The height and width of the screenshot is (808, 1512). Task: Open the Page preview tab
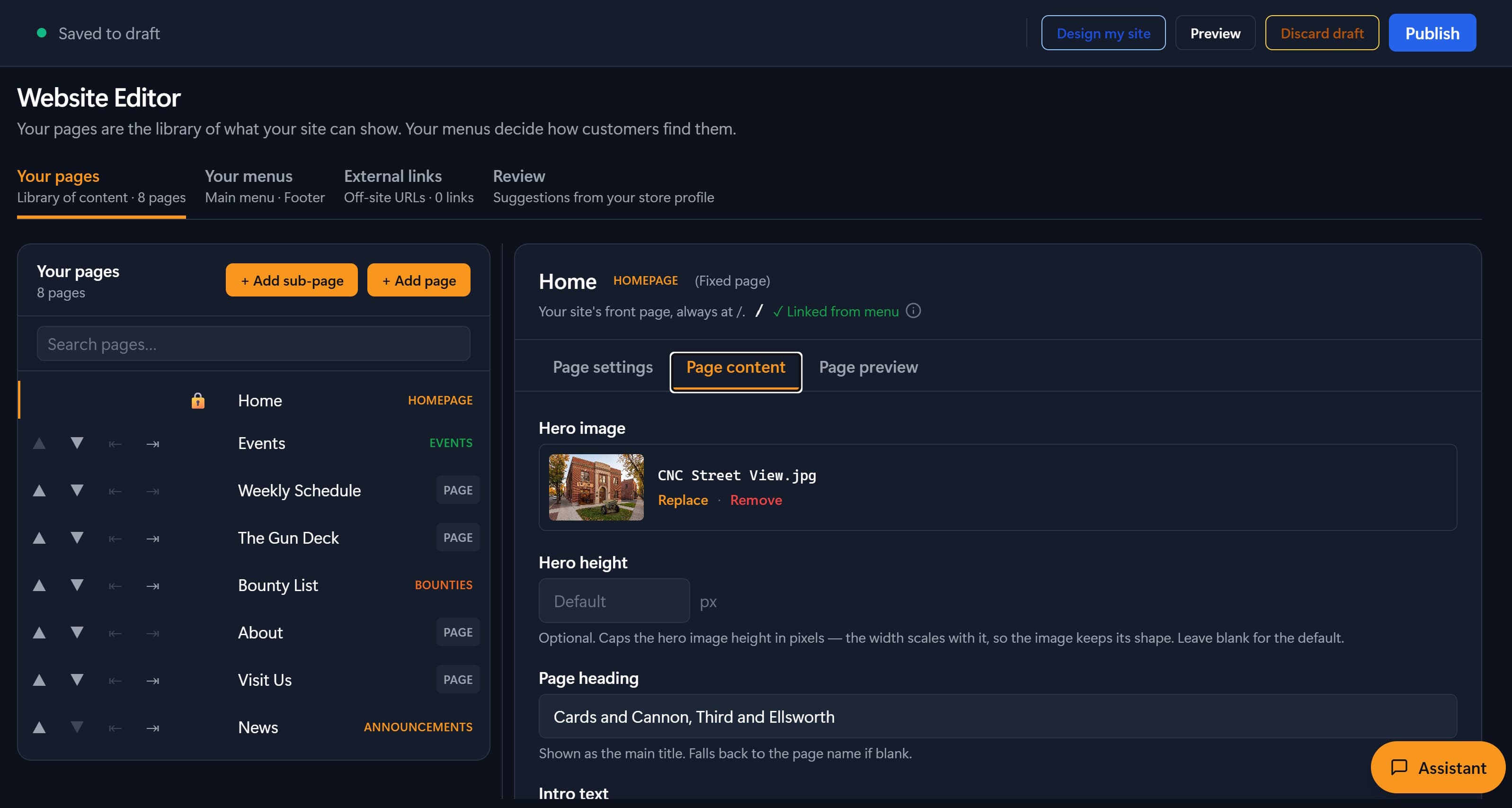[x=868, y=367]
